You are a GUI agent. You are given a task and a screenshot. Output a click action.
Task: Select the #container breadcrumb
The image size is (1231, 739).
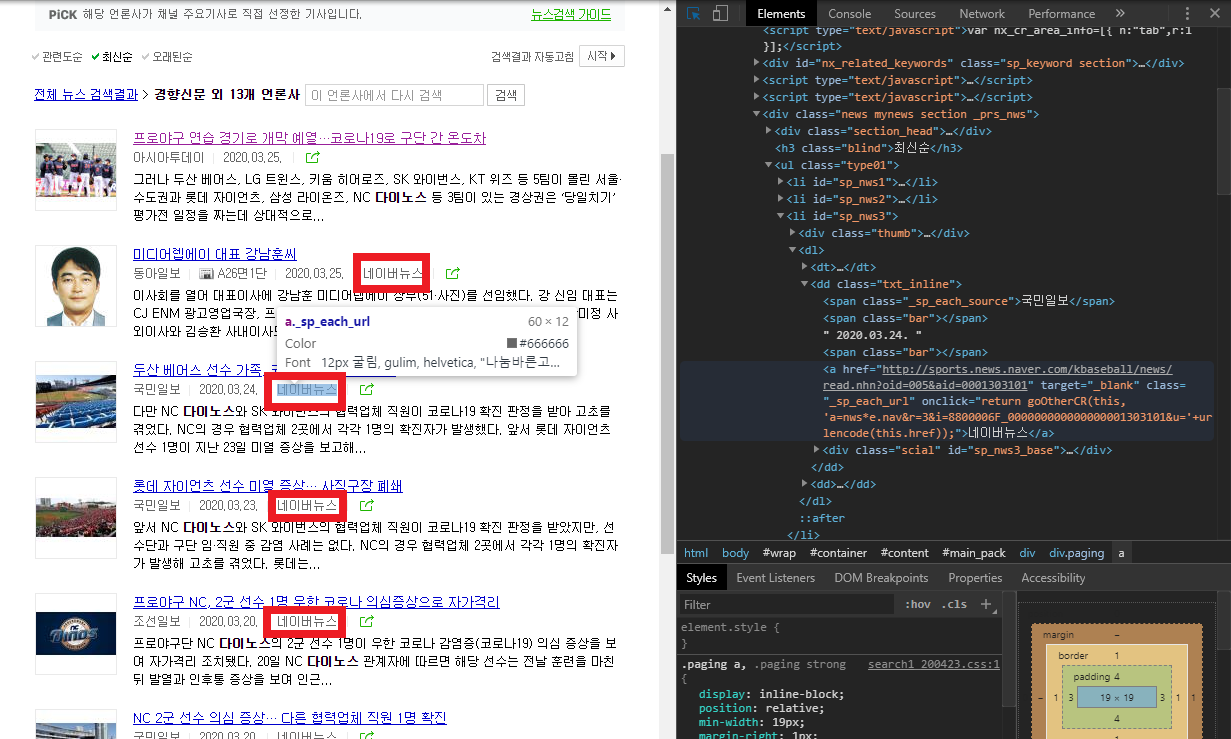tap(840, 552)
